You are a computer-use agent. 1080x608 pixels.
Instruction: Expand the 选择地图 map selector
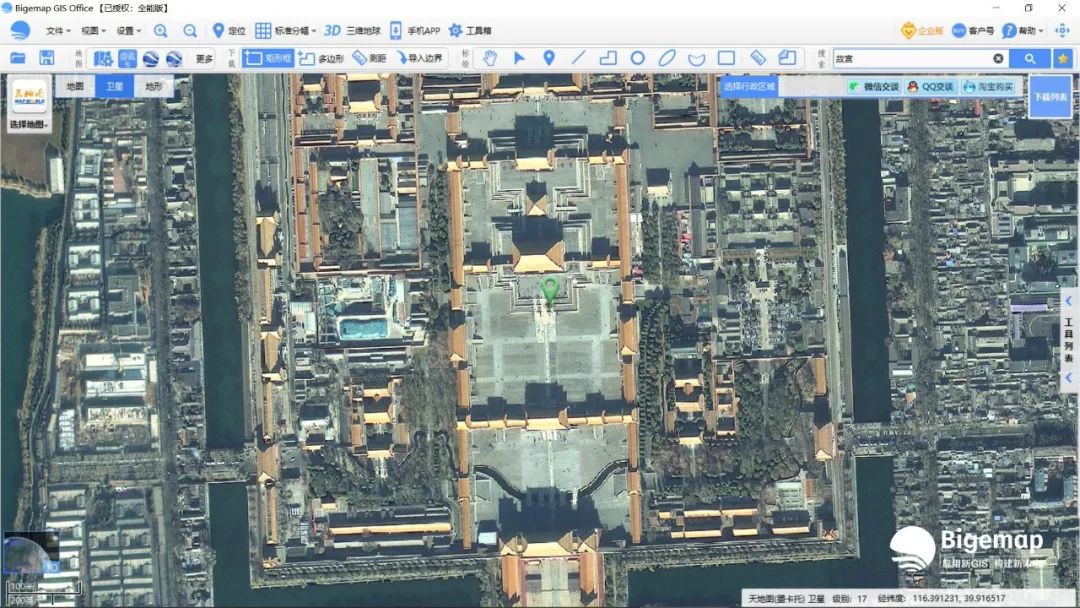29,124
